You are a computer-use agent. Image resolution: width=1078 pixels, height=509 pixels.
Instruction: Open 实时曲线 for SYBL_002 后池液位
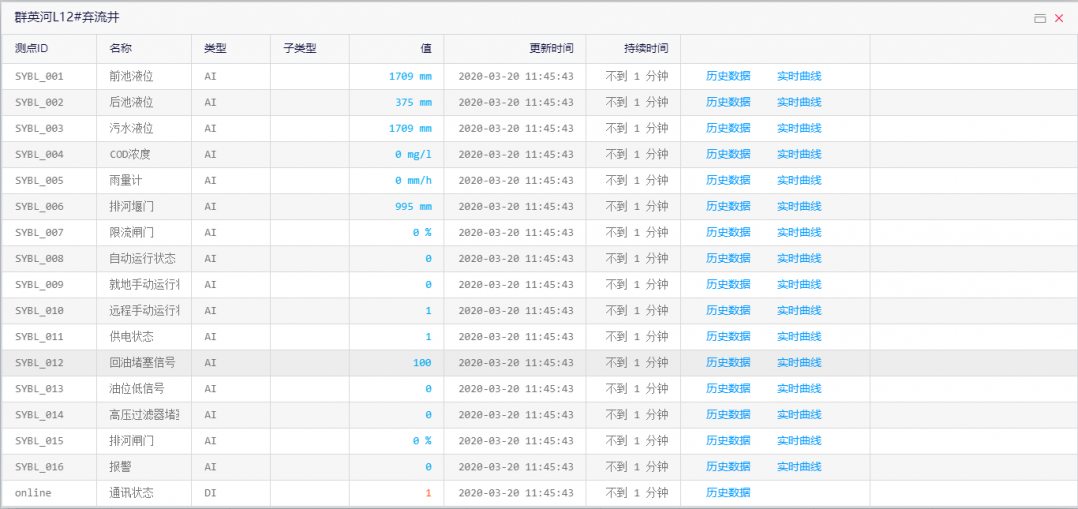coord(799,102)
